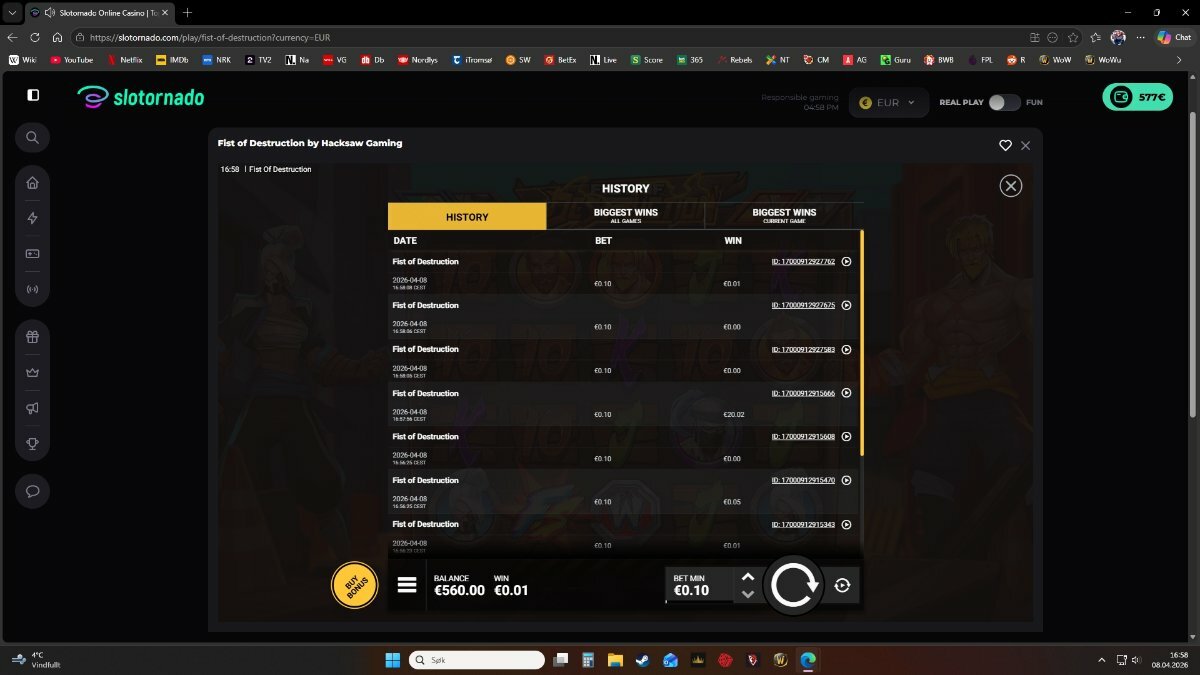Increase bet with the up arrow

point(747,577)
